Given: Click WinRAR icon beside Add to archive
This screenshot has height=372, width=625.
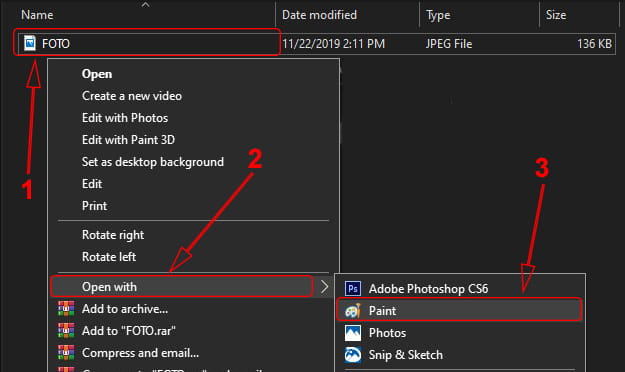Looking at the screenshot, I should click(66, 309).
